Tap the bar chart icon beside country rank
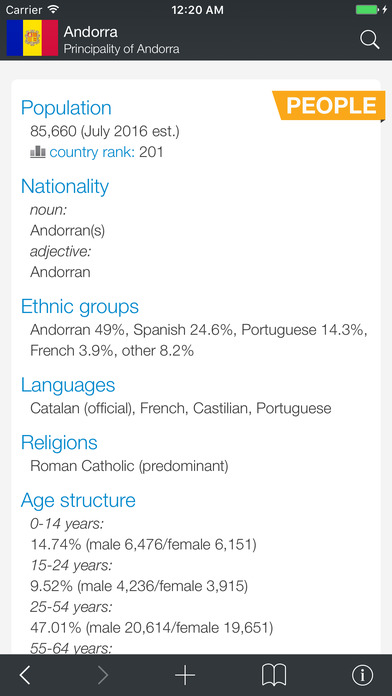Screen dimensions: 392x696 (38, 152)
